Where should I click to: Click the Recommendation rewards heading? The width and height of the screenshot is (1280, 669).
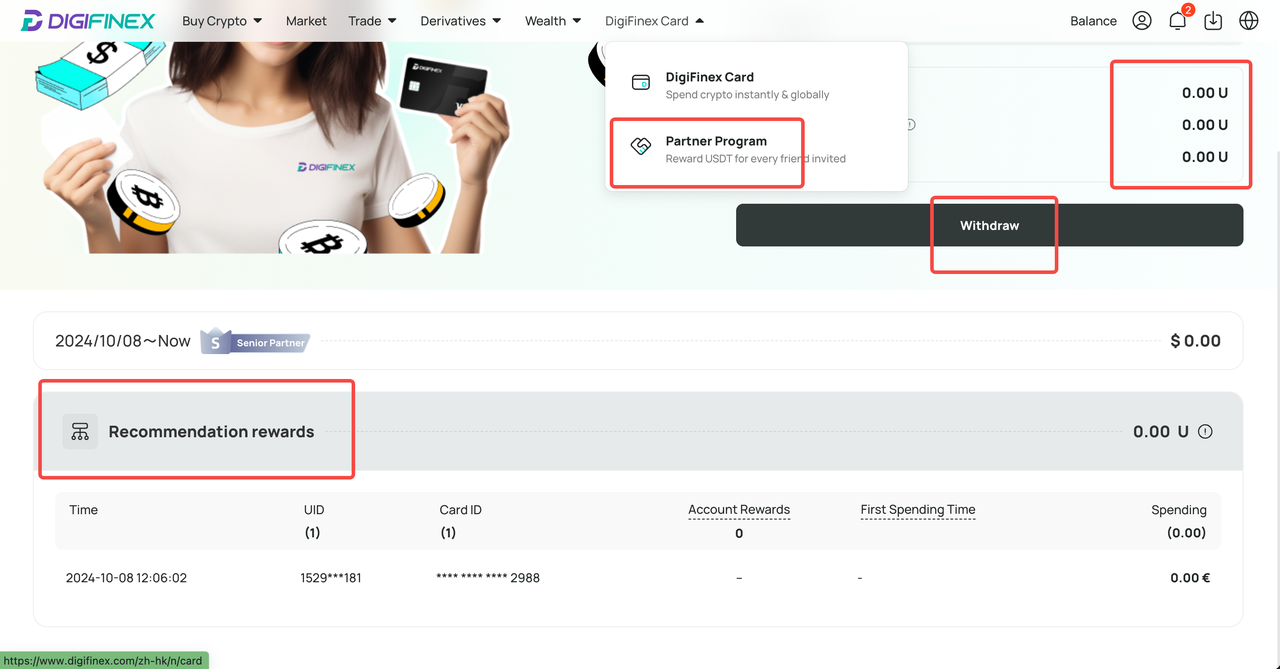coord(211,432)
